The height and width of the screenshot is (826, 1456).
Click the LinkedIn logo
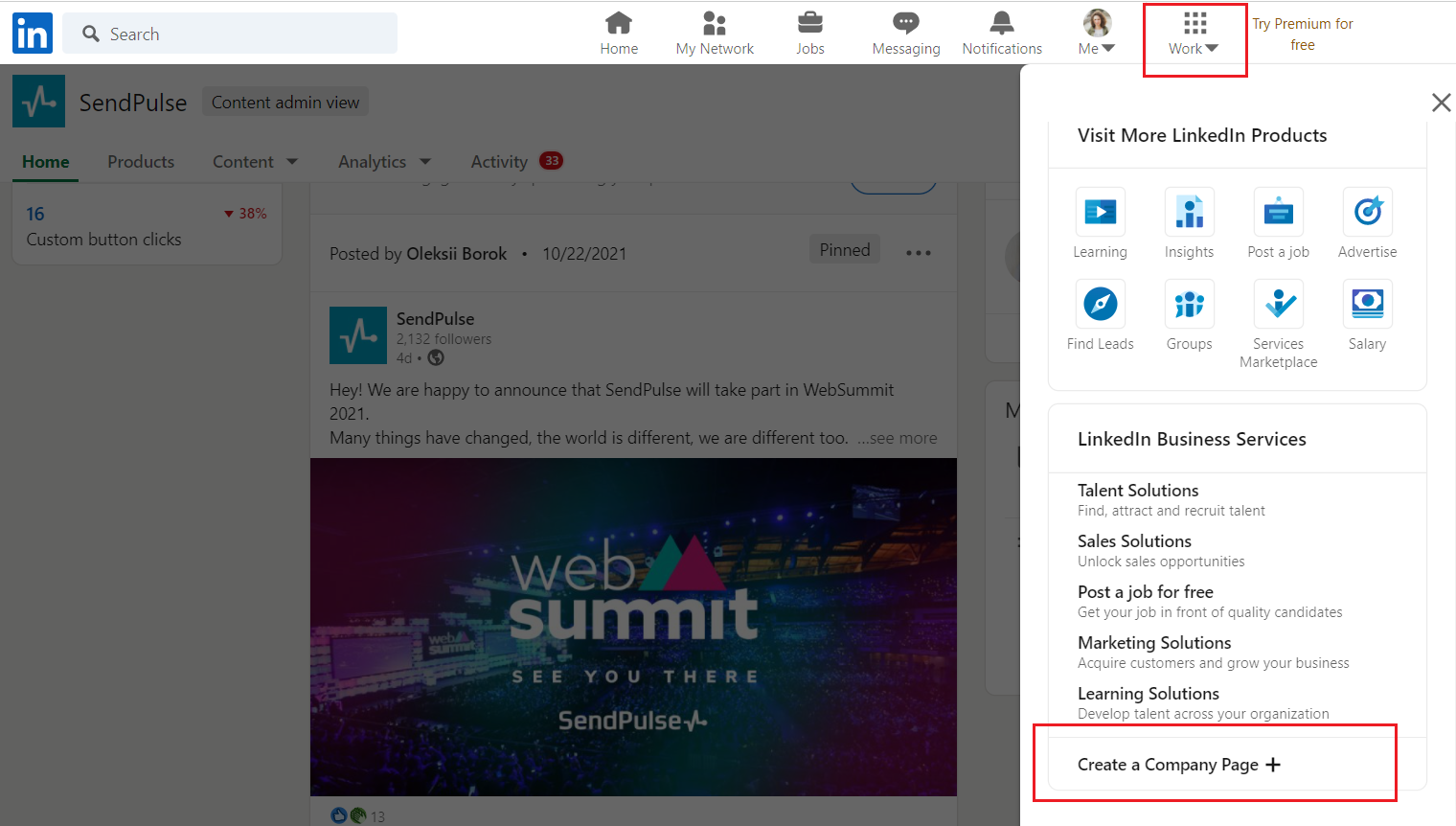33,34
